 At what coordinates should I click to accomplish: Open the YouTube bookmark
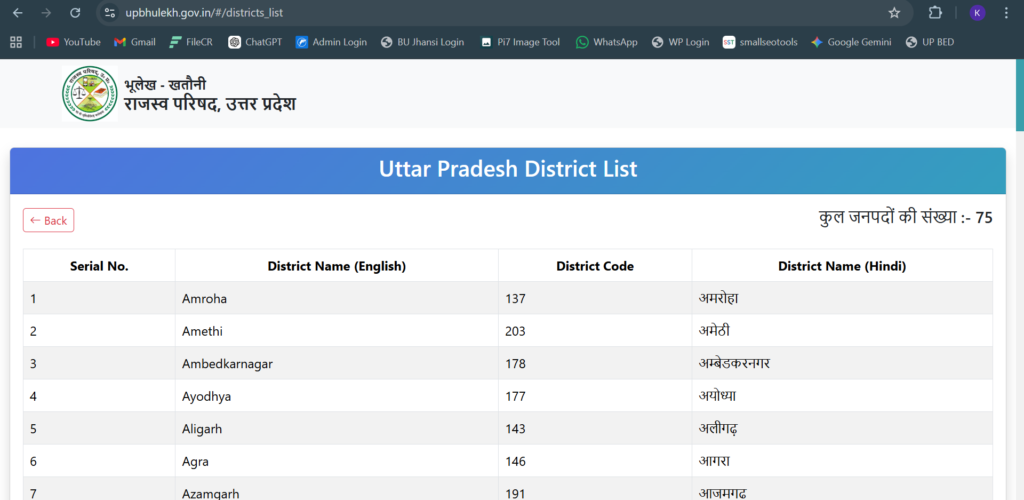tap(73, 42)
